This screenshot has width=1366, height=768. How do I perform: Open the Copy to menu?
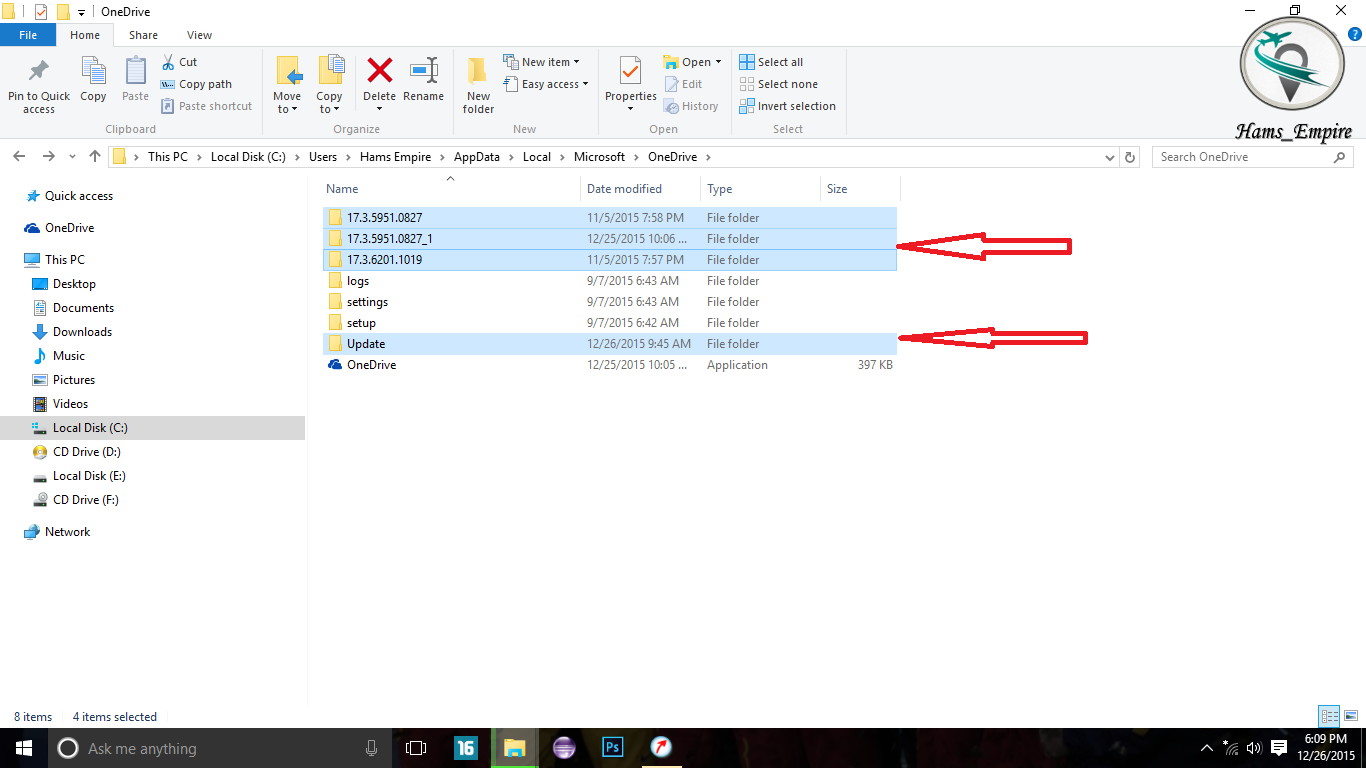pos(330,85)
